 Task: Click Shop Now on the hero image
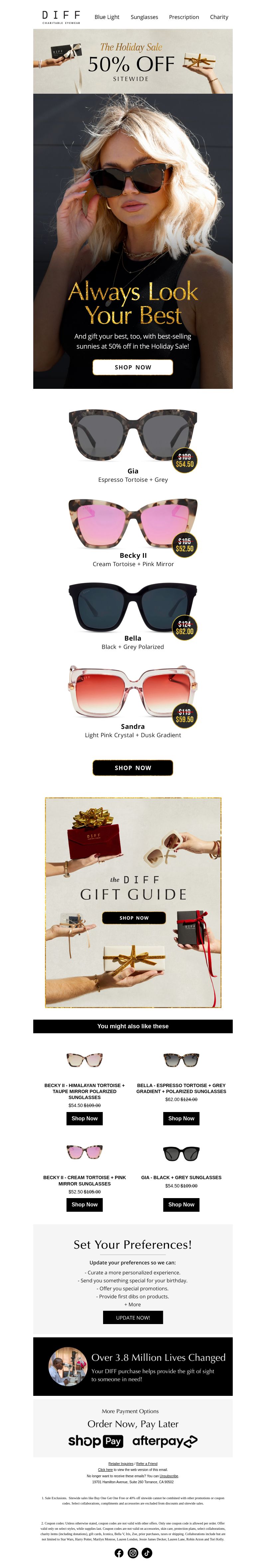(133, 367)
